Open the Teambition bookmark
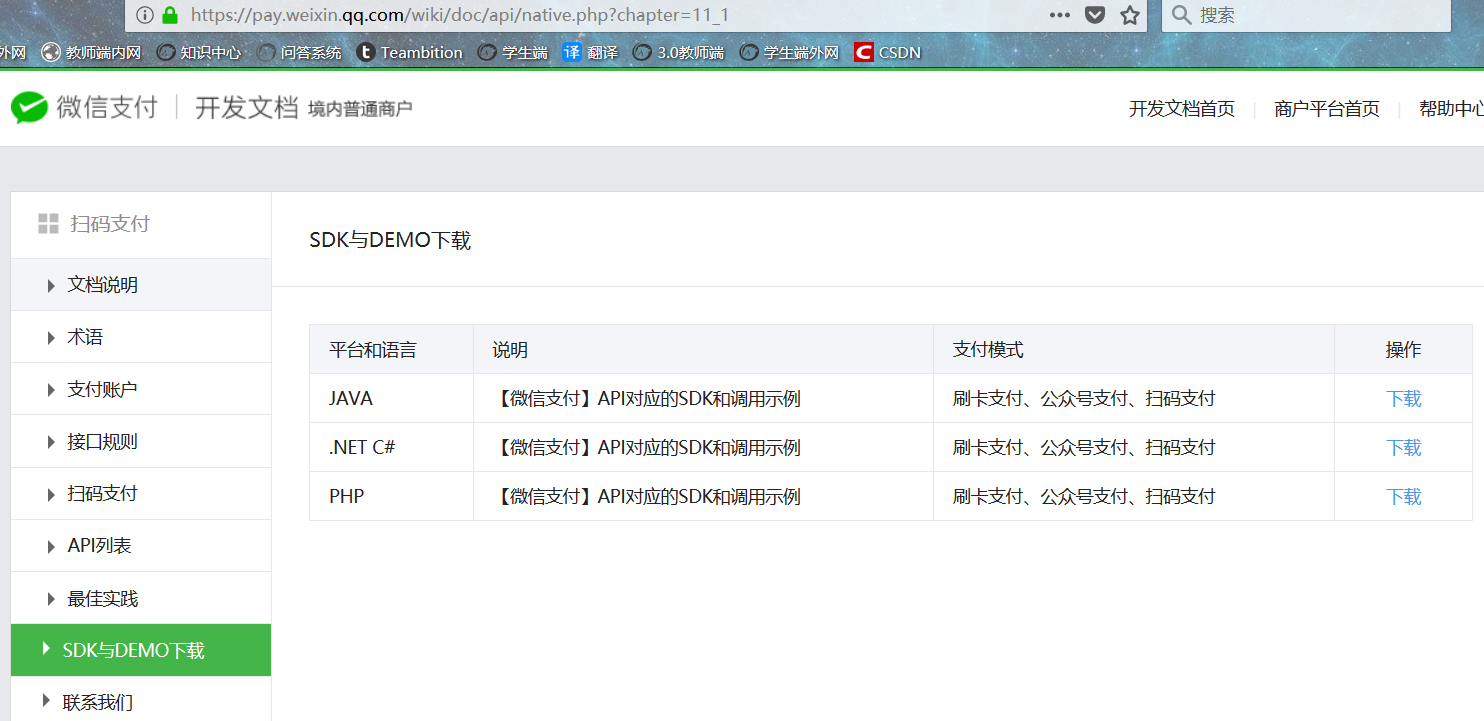Image resolution: width=1484 pixels, height=721 pixels. pos(410,52)
